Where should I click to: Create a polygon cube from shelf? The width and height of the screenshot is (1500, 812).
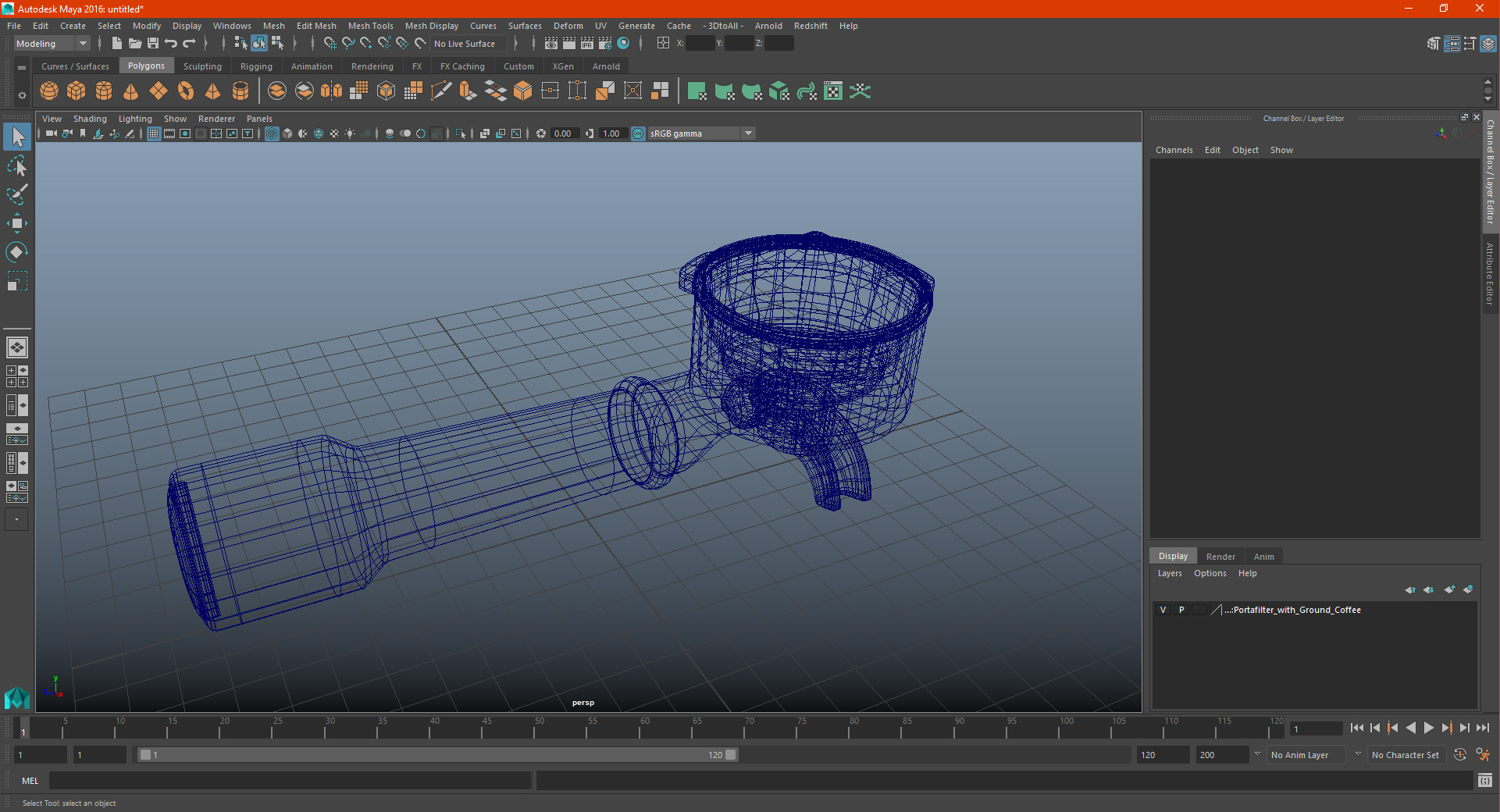point(77,91)
